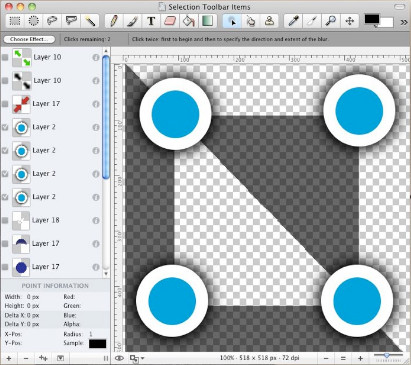Open the view options dropdown arrow
Image resolution: width=411 pixels, height=365 pixels.
143,358
